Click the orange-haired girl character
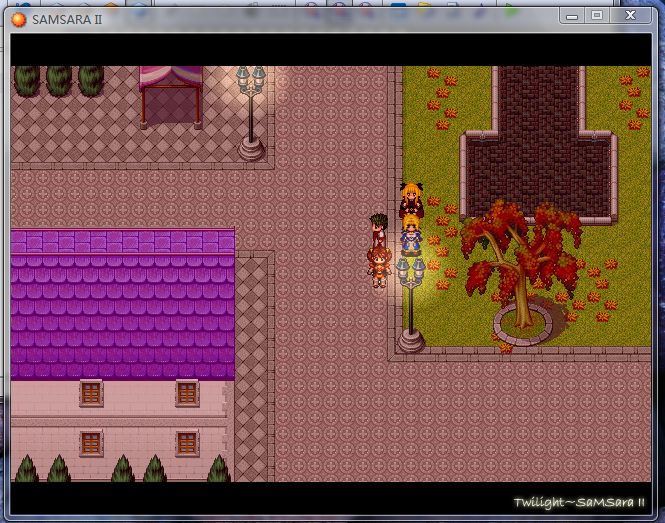The image size is (665, 523). point(379,266)
